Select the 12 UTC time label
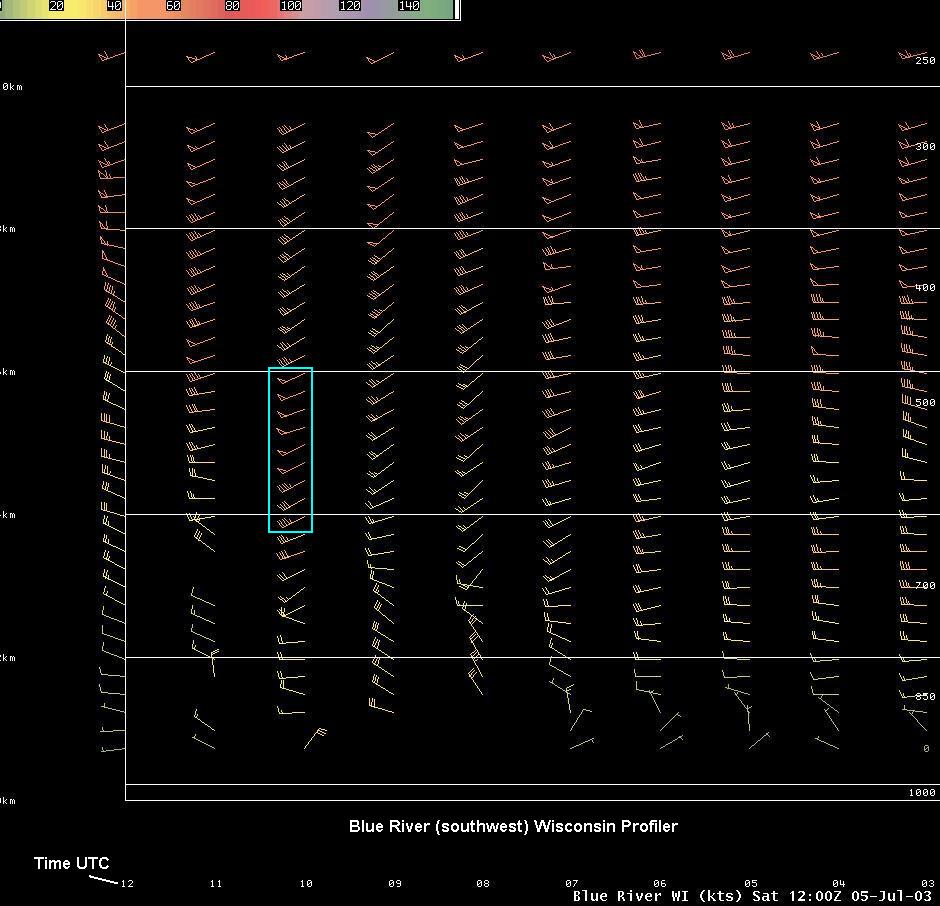This screenshot has width=940, height=906. [x=127, y=884]
